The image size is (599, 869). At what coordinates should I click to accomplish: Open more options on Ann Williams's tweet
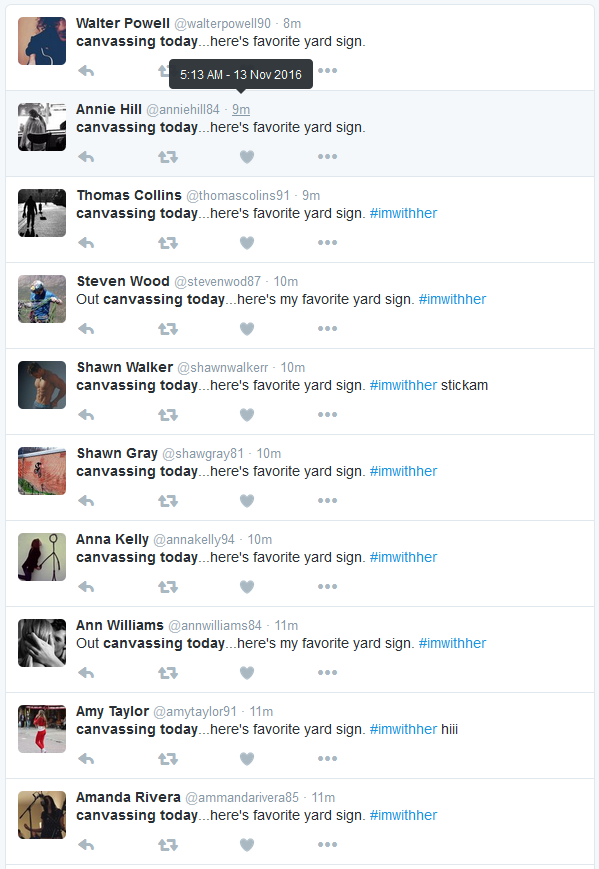click(327, 673)
